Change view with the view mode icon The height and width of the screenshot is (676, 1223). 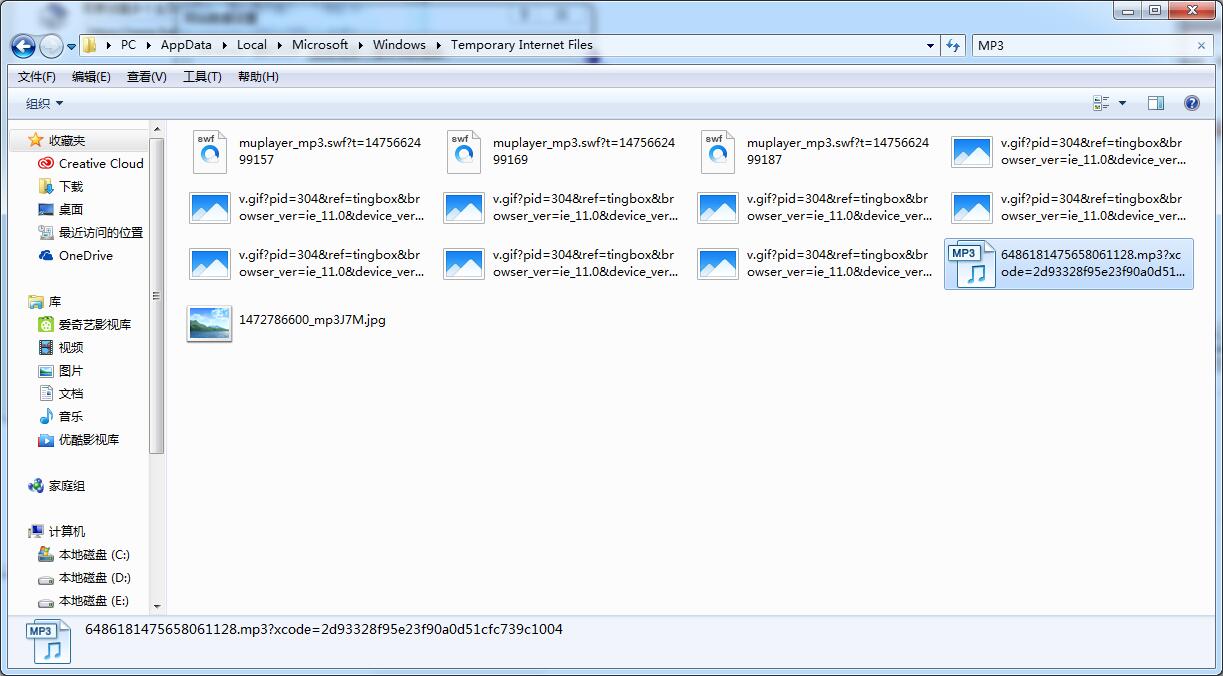coord(1102,103)
